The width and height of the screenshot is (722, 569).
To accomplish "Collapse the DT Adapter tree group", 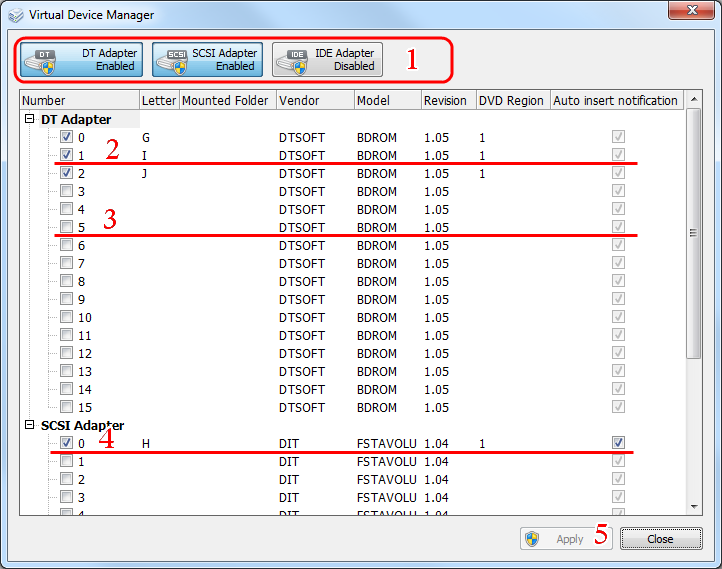I will click(x=30, y=119).
